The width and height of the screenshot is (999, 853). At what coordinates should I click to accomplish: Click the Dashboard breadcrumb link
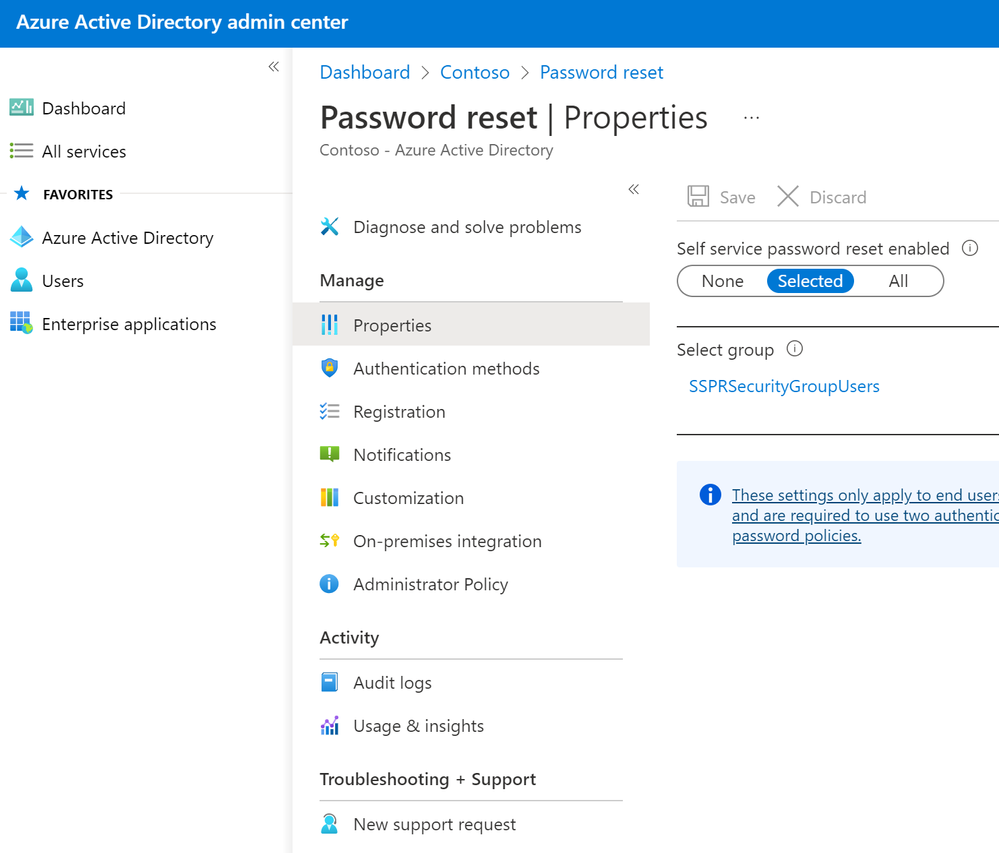[364, 72]
